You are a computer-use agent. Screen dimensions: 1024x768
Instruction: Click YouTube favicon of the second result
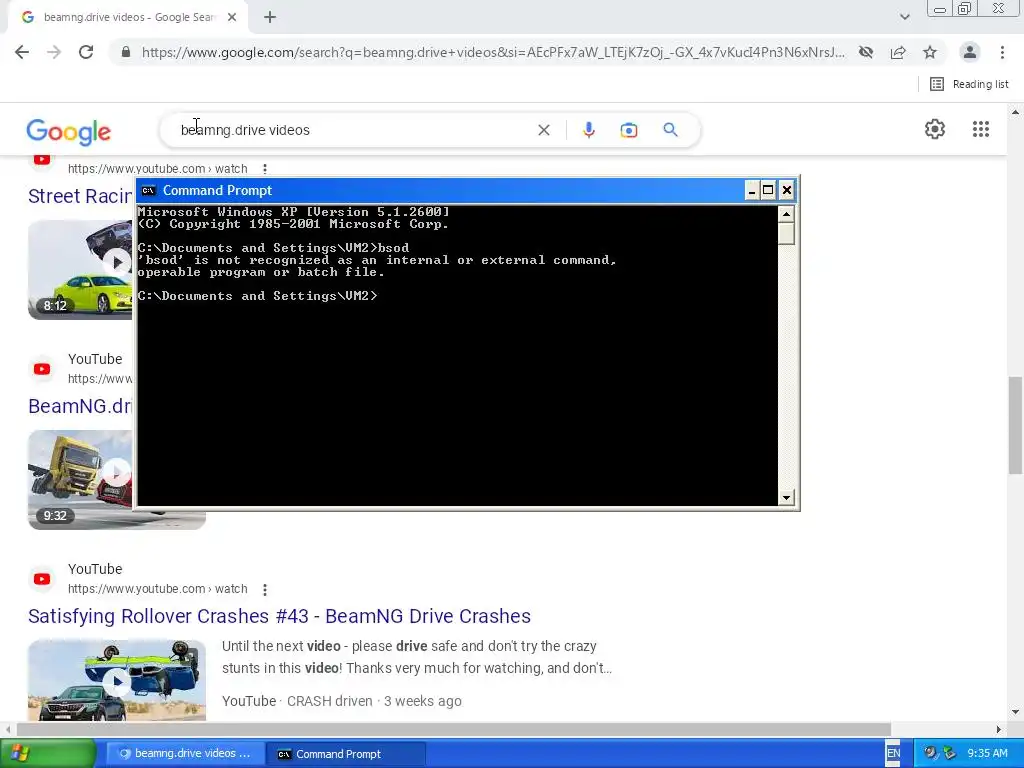pos(42,369)
